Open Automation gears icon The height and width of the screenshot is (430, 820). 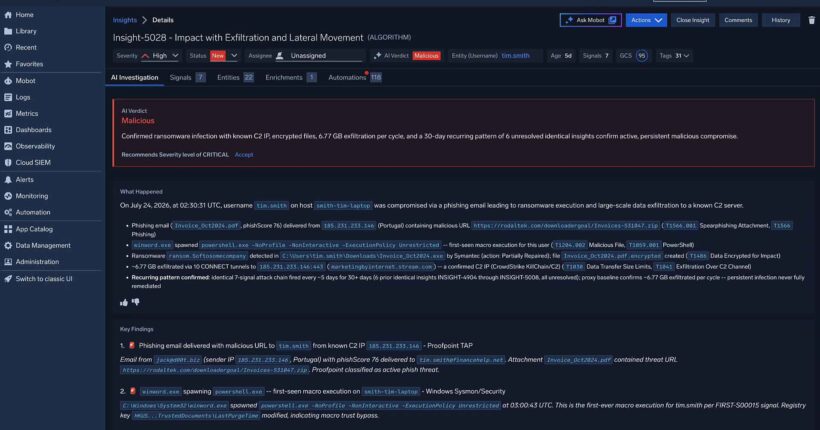[8, 212]
